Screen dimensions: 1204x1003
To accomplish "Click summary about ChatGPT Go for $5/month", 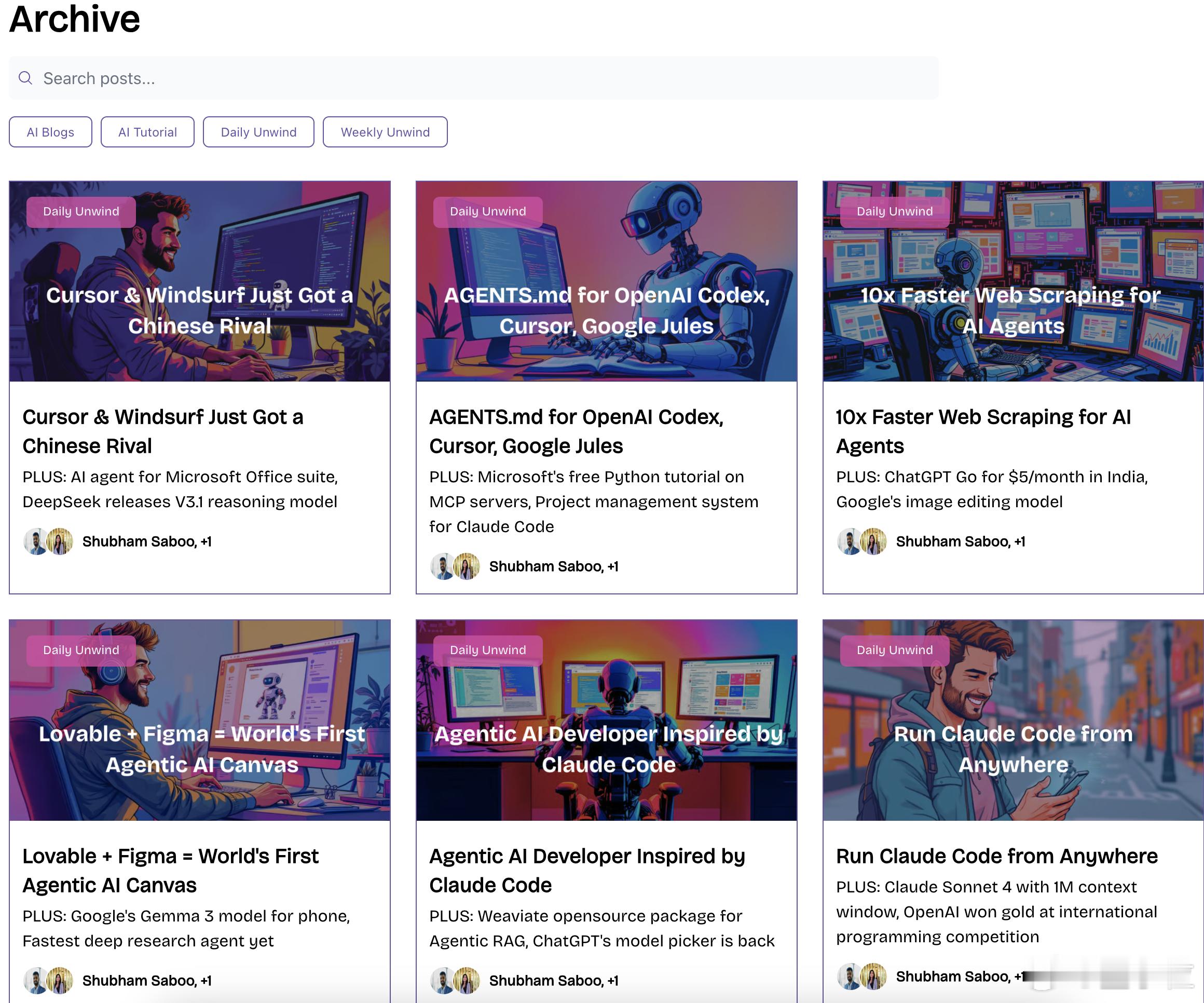I will (x=992, y=489).
